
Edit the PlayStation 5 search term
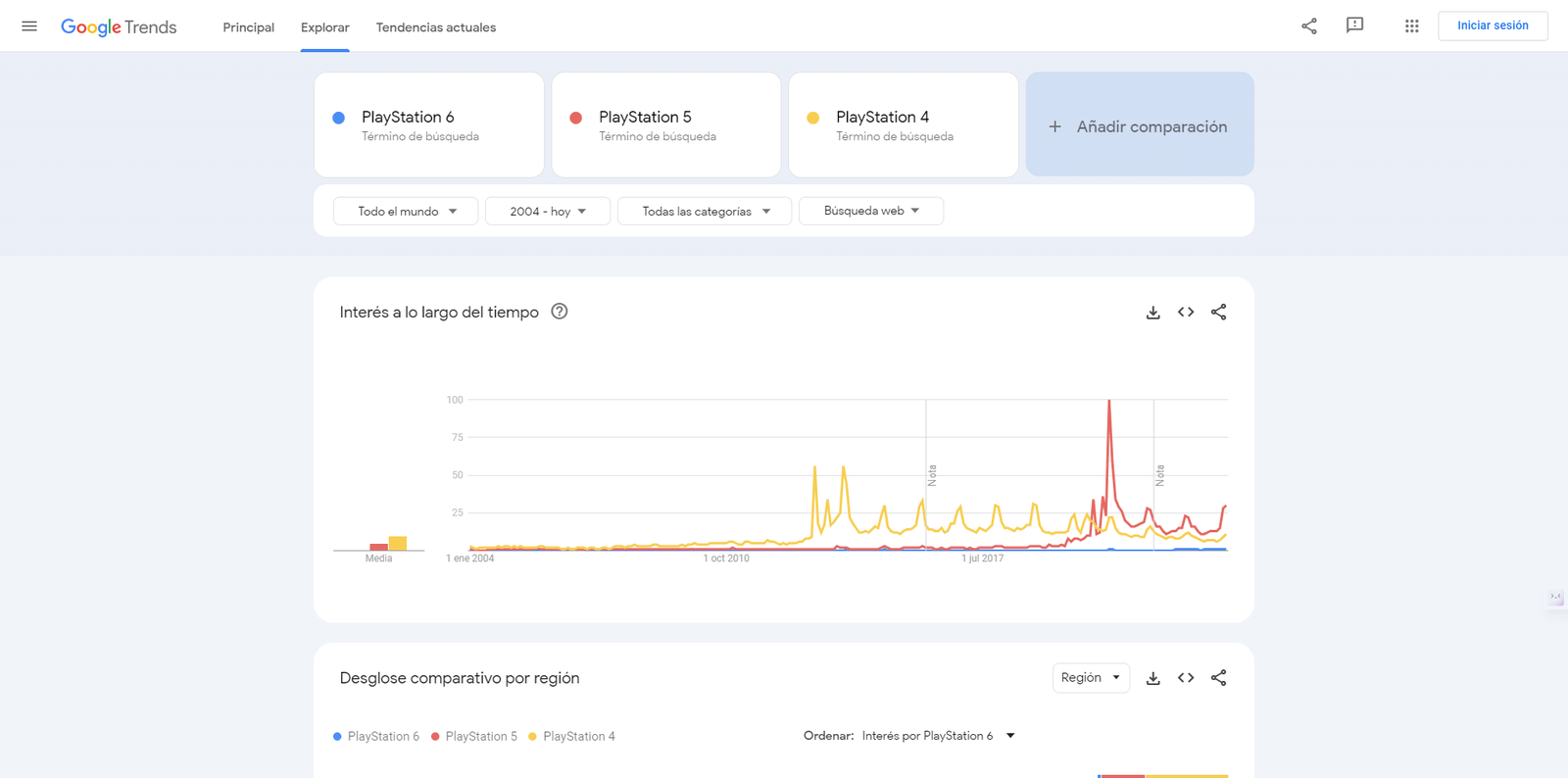tap(666, 124)
